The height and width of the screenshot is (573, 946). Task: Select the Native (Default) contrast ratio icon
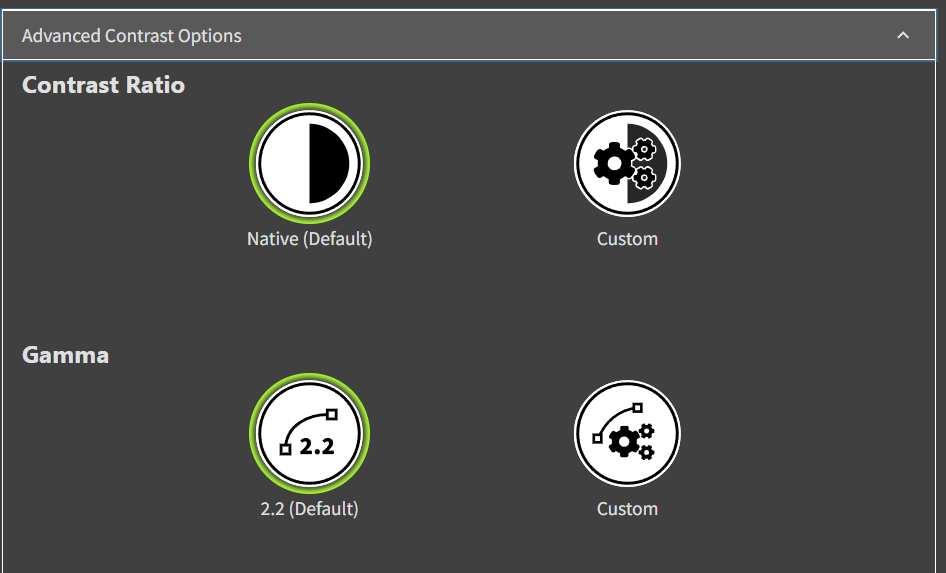tap(309, 164)
